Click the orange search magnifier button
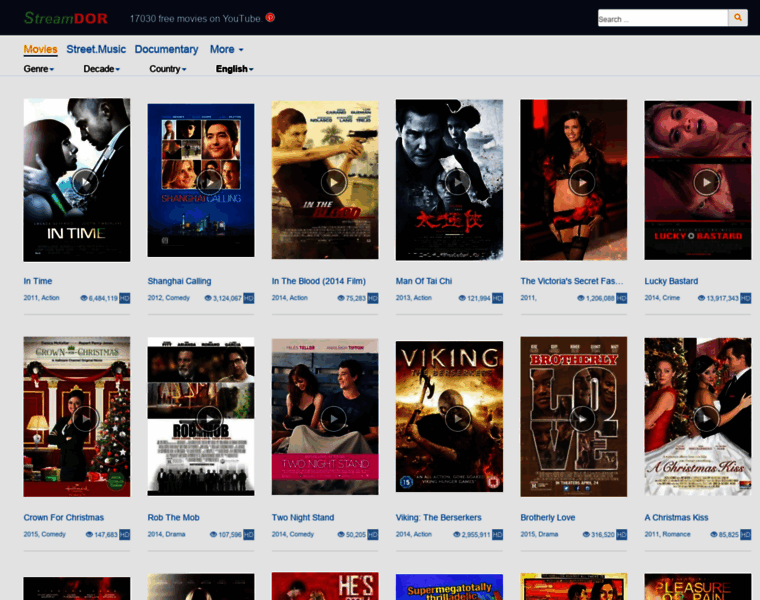This screenshot has width=760, height=600. coord(738,18)
